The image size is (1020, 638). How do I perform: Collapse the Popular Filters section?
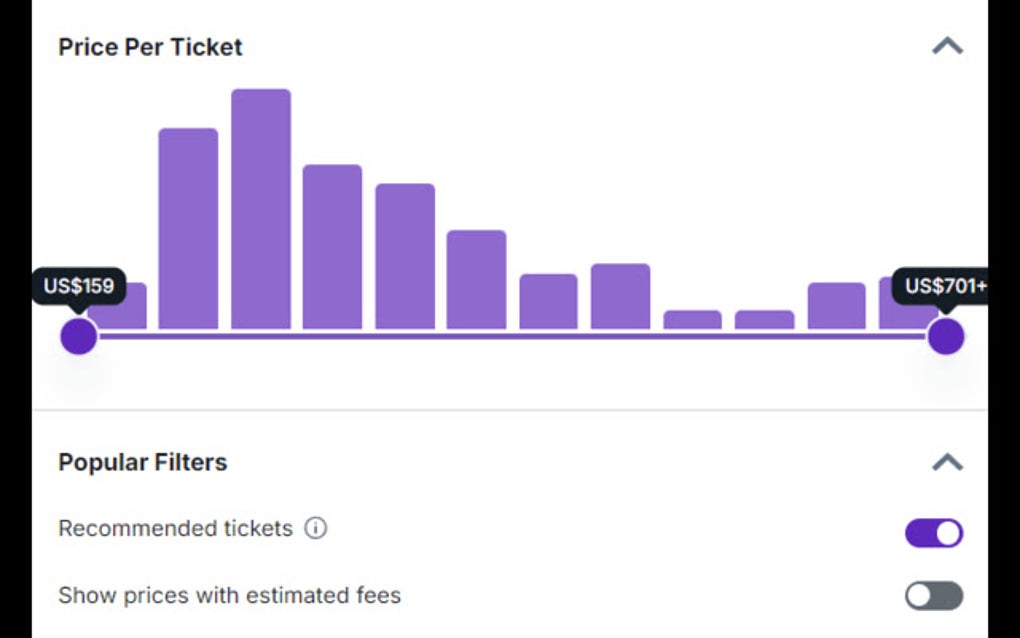tap(947, 461)
